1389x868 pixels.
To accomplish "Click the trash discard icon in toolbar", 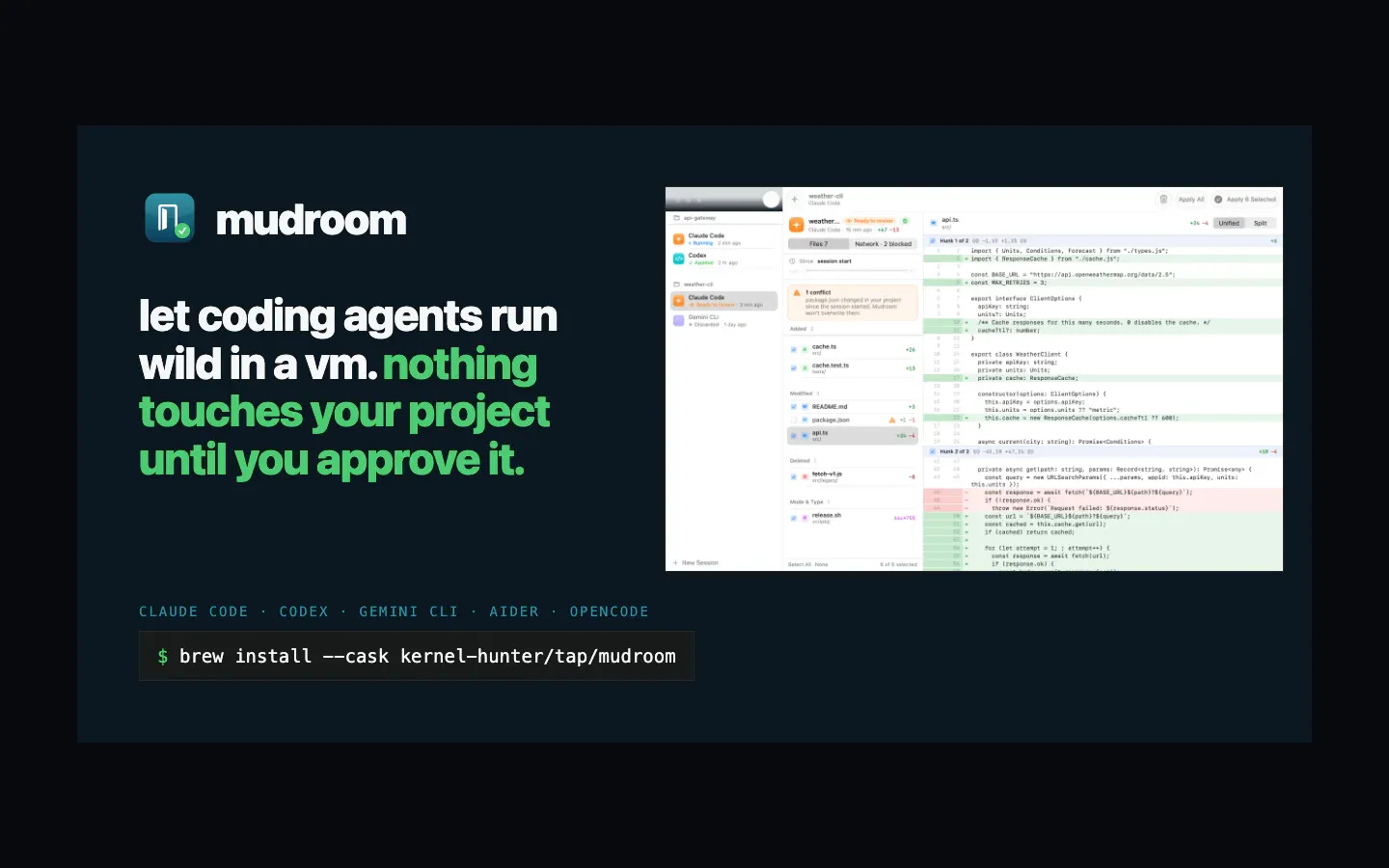I will pyautogui.click(x=1163, y=199).
